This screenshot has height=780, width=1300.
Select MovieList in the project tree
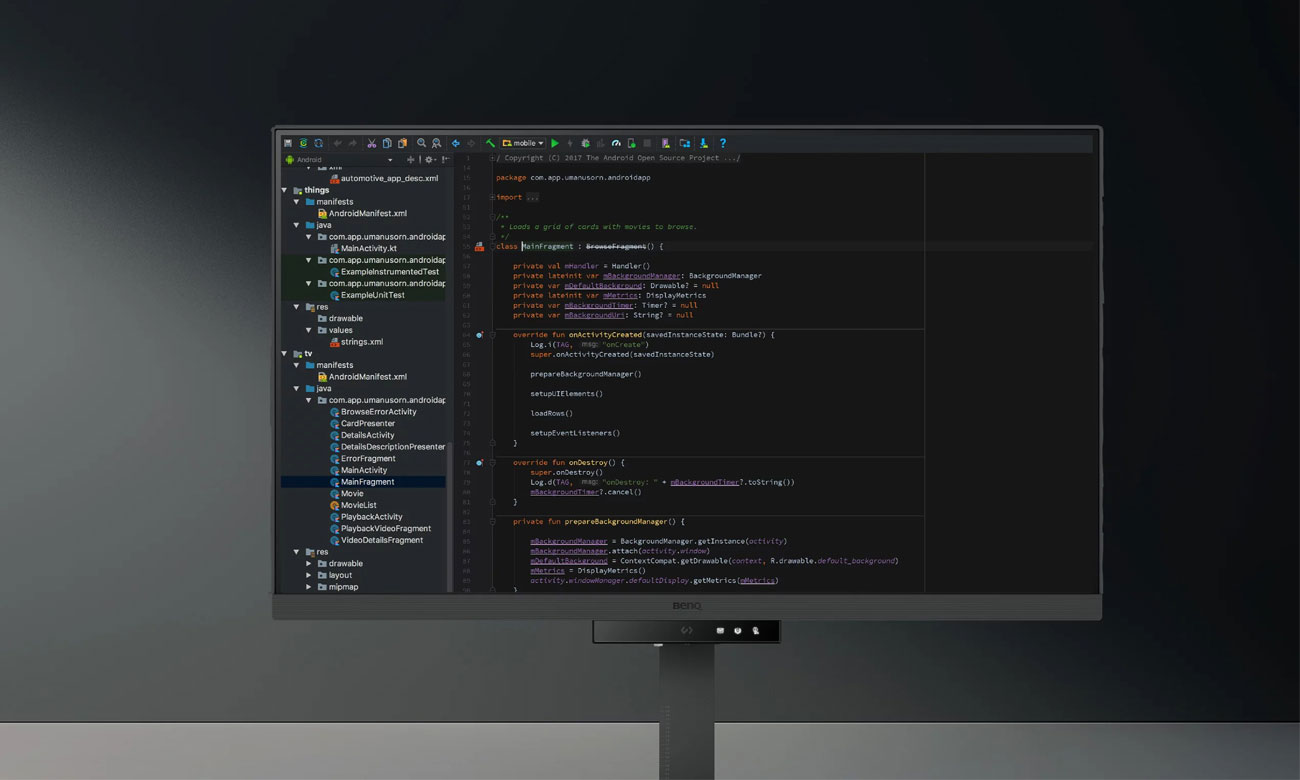358,505
